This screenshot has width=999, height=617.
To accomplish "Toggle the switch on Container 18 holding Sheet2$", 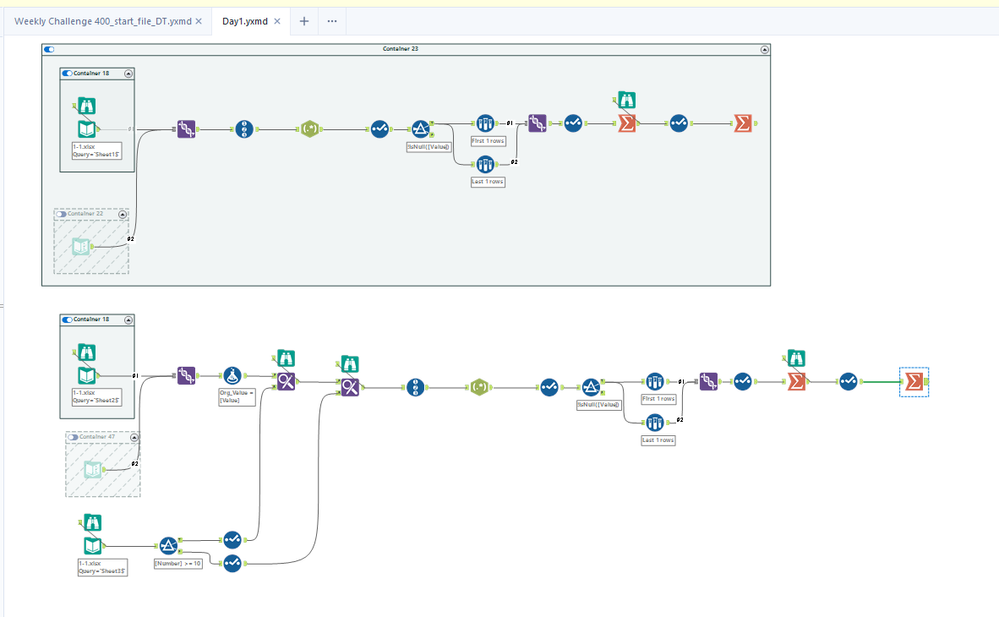I will [x=67, y=319].
